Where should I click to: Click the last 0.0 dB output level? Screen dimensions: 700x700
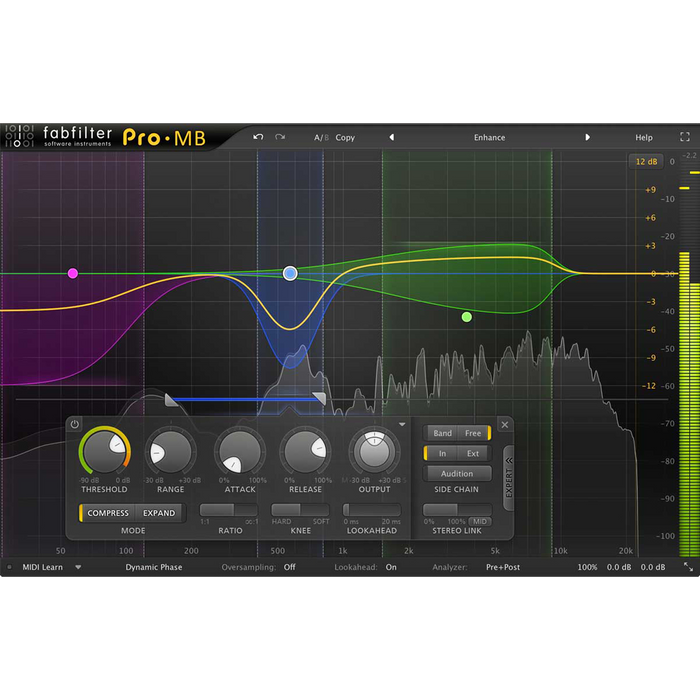coord(653,567)
